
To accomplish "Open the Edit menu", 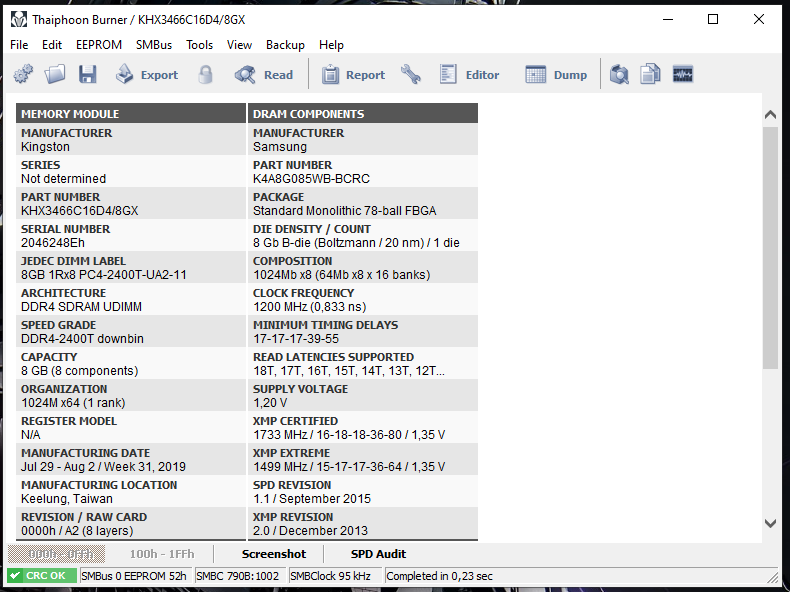I will [52, 45].
